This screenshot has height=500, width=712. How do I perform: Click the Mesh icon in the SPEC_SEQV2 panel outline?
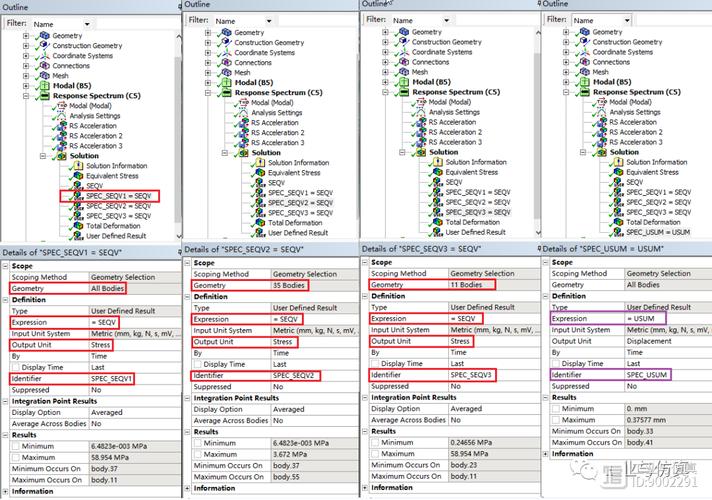click(x=226, y=73)
